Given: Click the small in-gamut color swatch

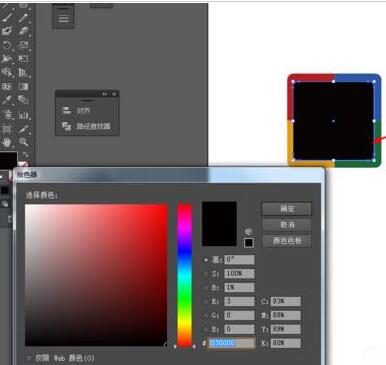Looking at the screenshot, I should pyautogui.click(x=249, y=242).
